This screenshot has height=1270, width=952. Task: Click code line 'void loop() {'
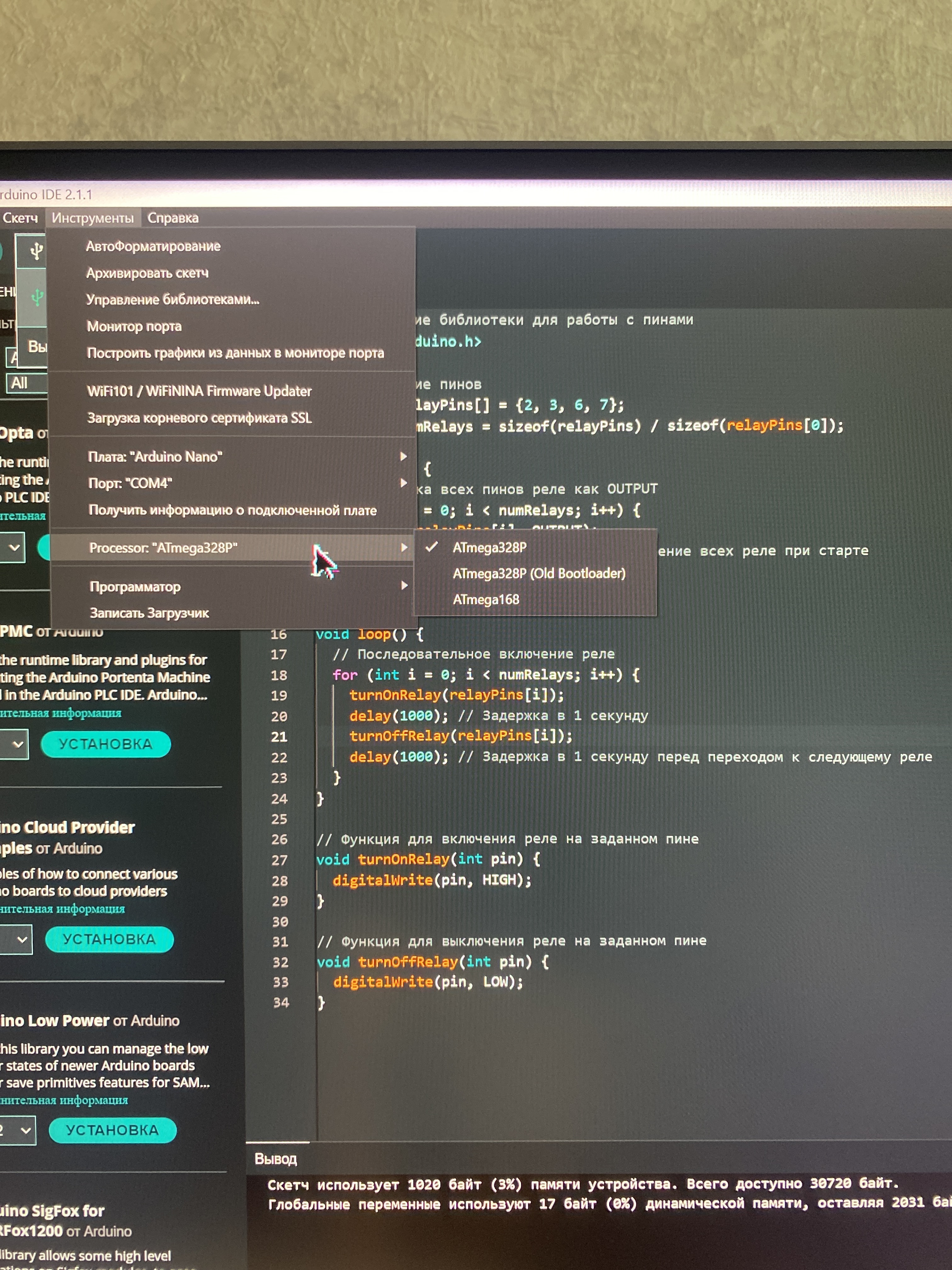point(370,635)
